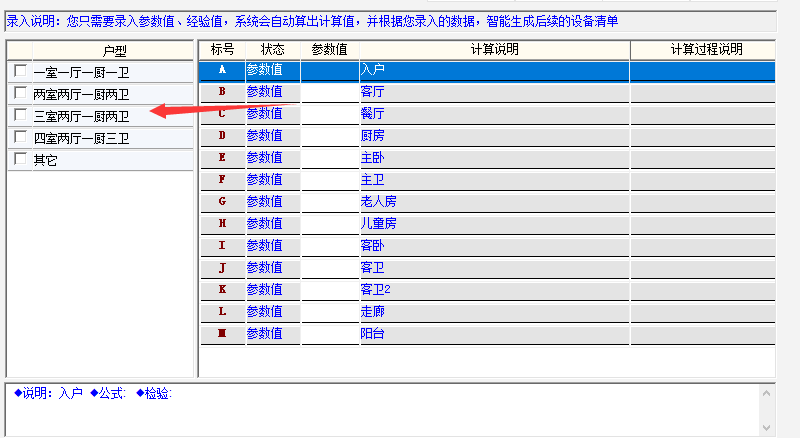Click the label G cell
800x438 pixels.
222,202
